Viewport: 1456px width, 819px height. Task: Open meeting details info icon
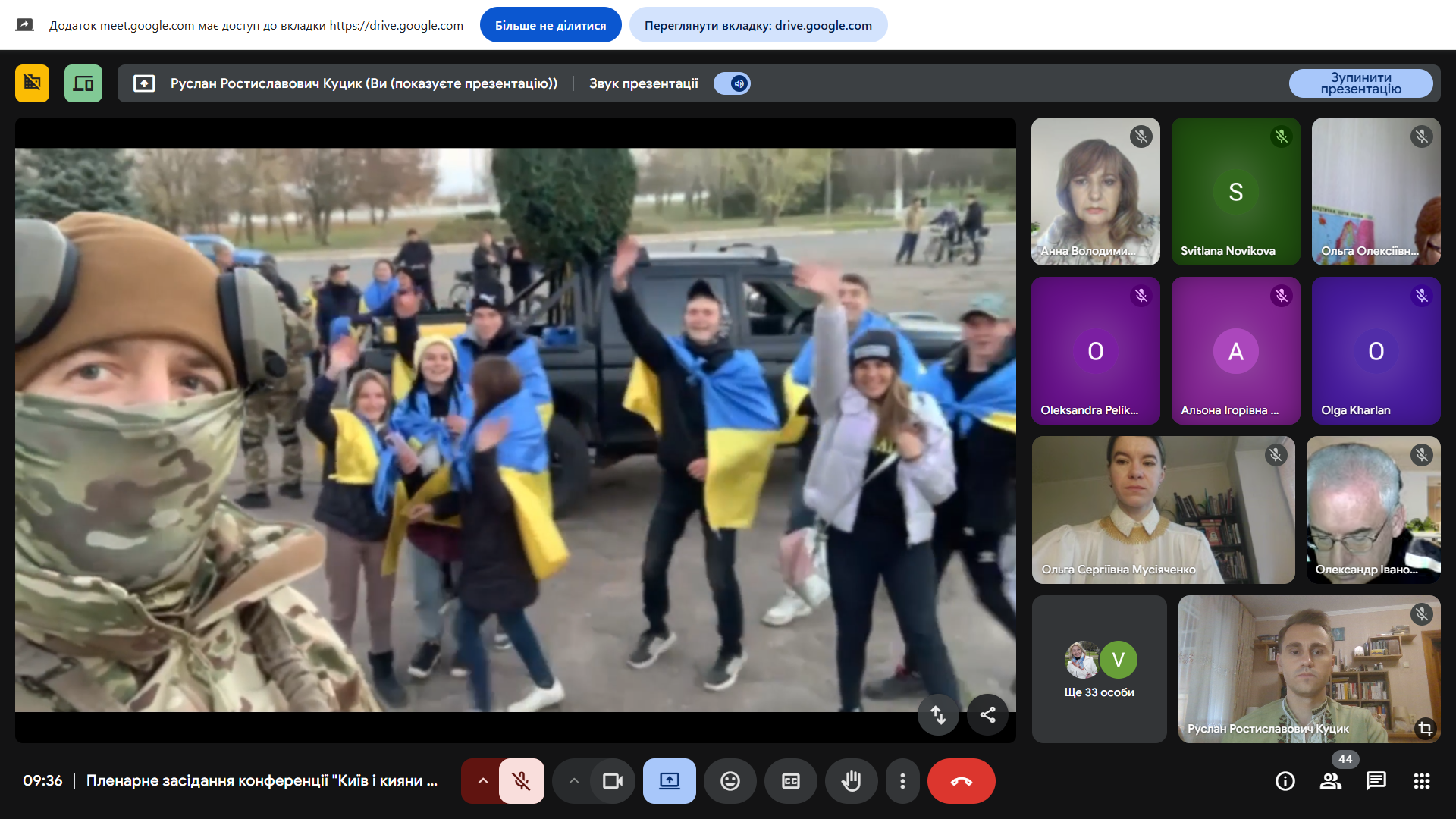pyautogui.click(x=1285, y=781)
